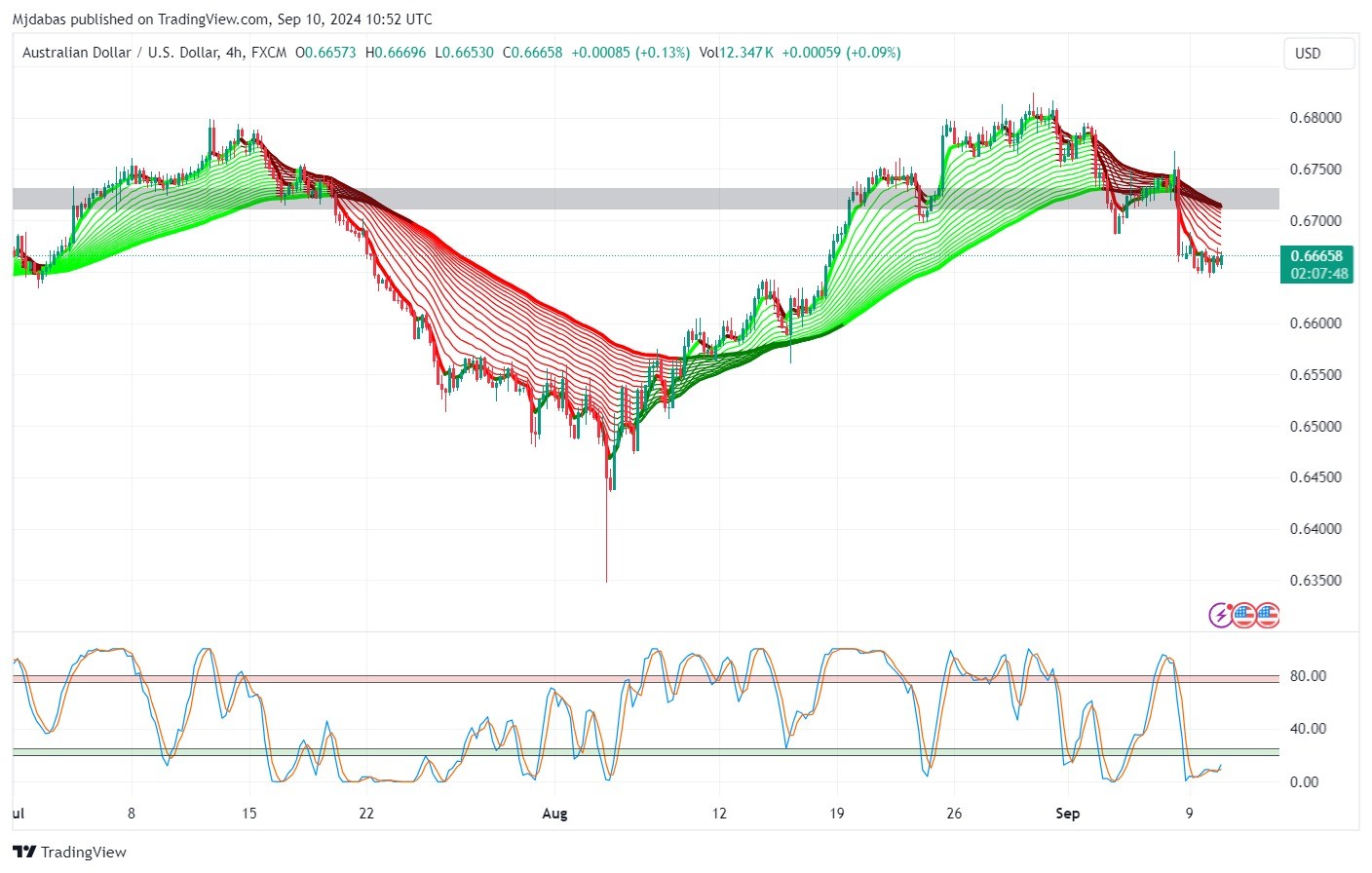
Task: Click the '22' date label on time axis
Action: tap(366, 814)
